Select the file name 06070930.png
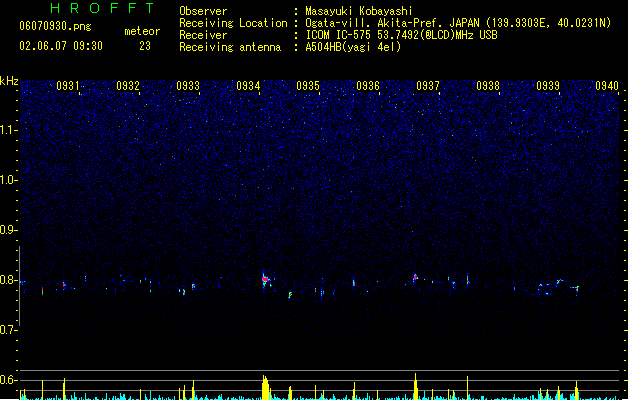 [x=55, y=26]
